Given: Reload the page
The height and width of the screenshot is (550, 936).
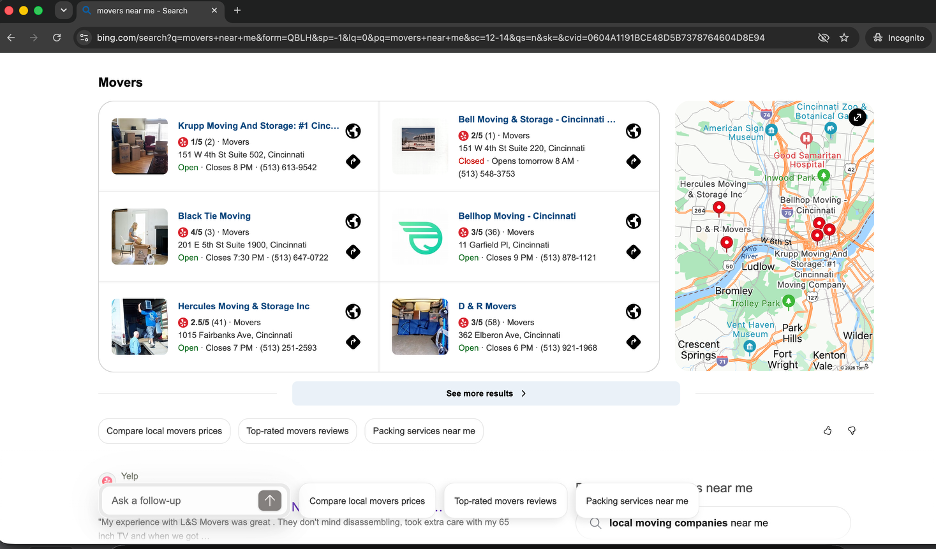Looking at the screenshot, I should point(57,38).
